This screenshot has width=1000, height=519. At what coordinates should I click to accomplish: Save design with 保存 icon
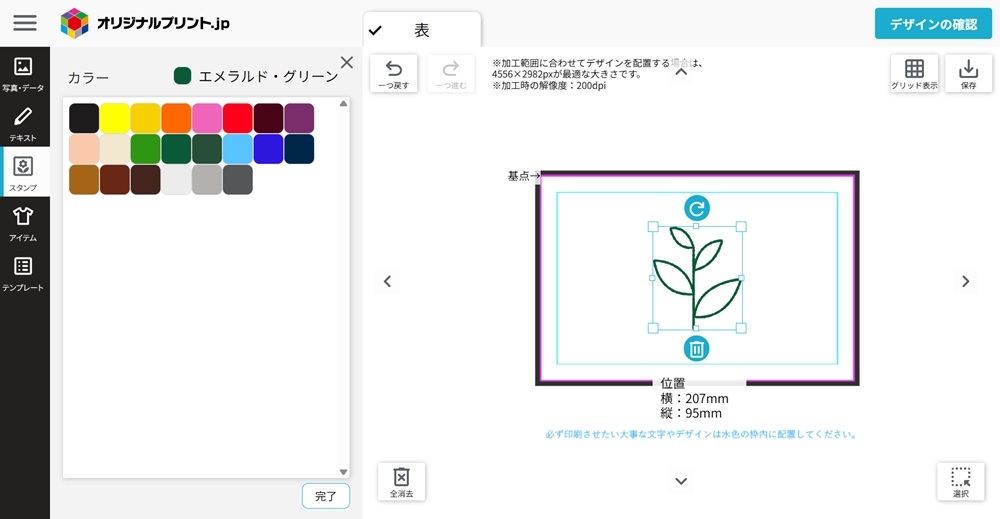click(968, 73)
